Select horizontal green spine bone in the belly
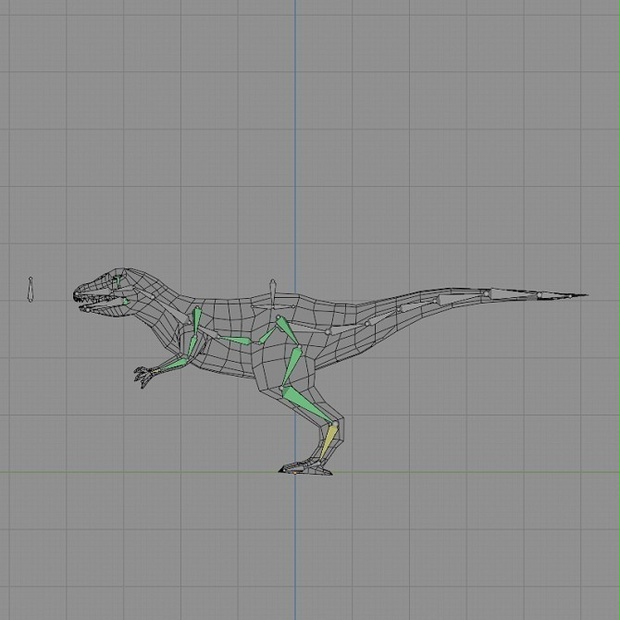 pos(236,340)
